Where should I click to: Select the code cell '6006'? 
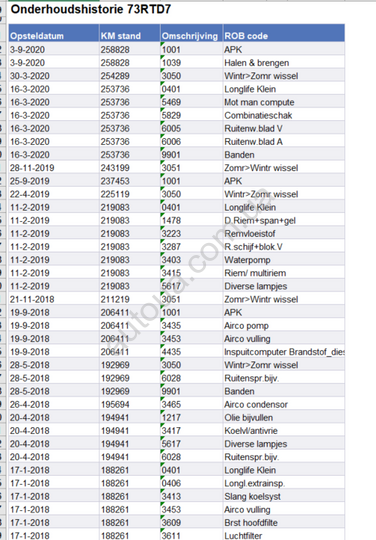coord(191,142)
